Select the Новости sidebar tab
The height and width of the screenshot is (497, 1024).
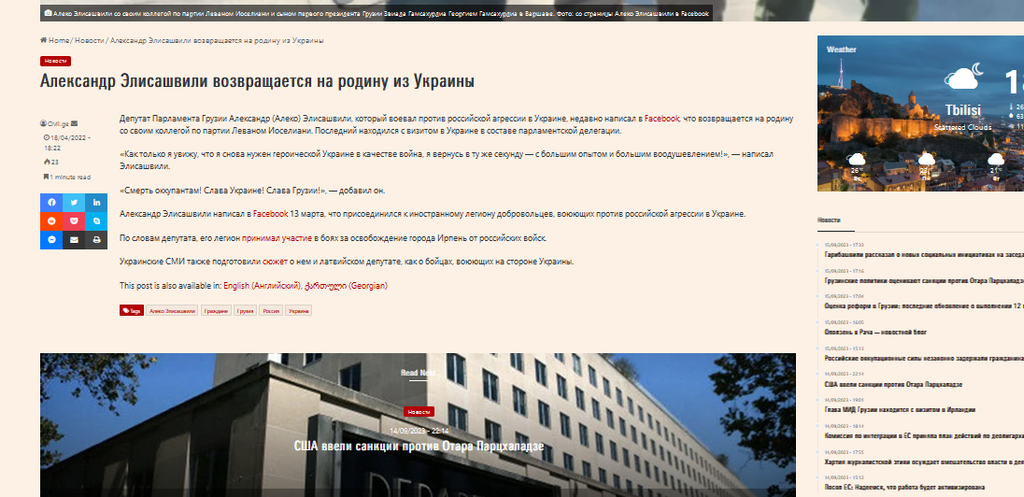click(x=829, y=221)
